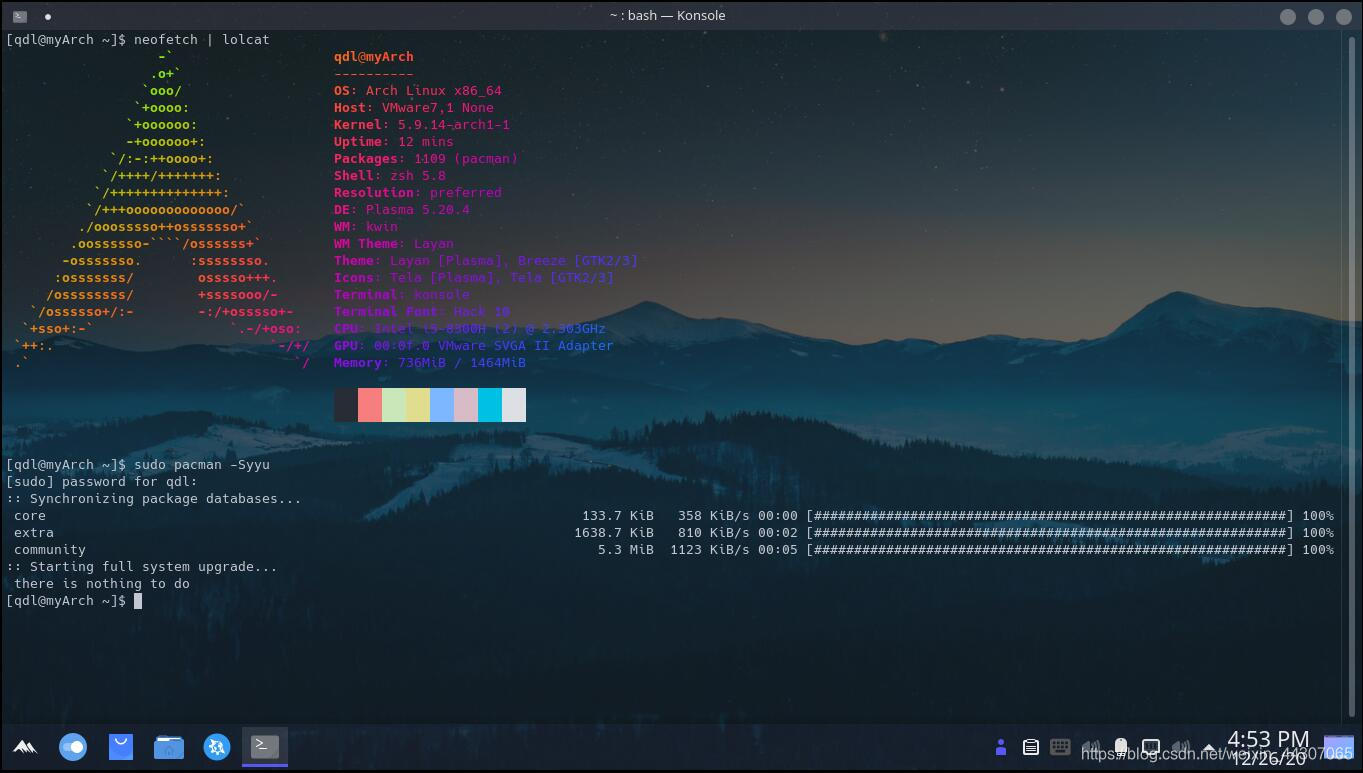Toggle the pin dot button in title bar
This screenshot has height=773, width=1363.
48,16
